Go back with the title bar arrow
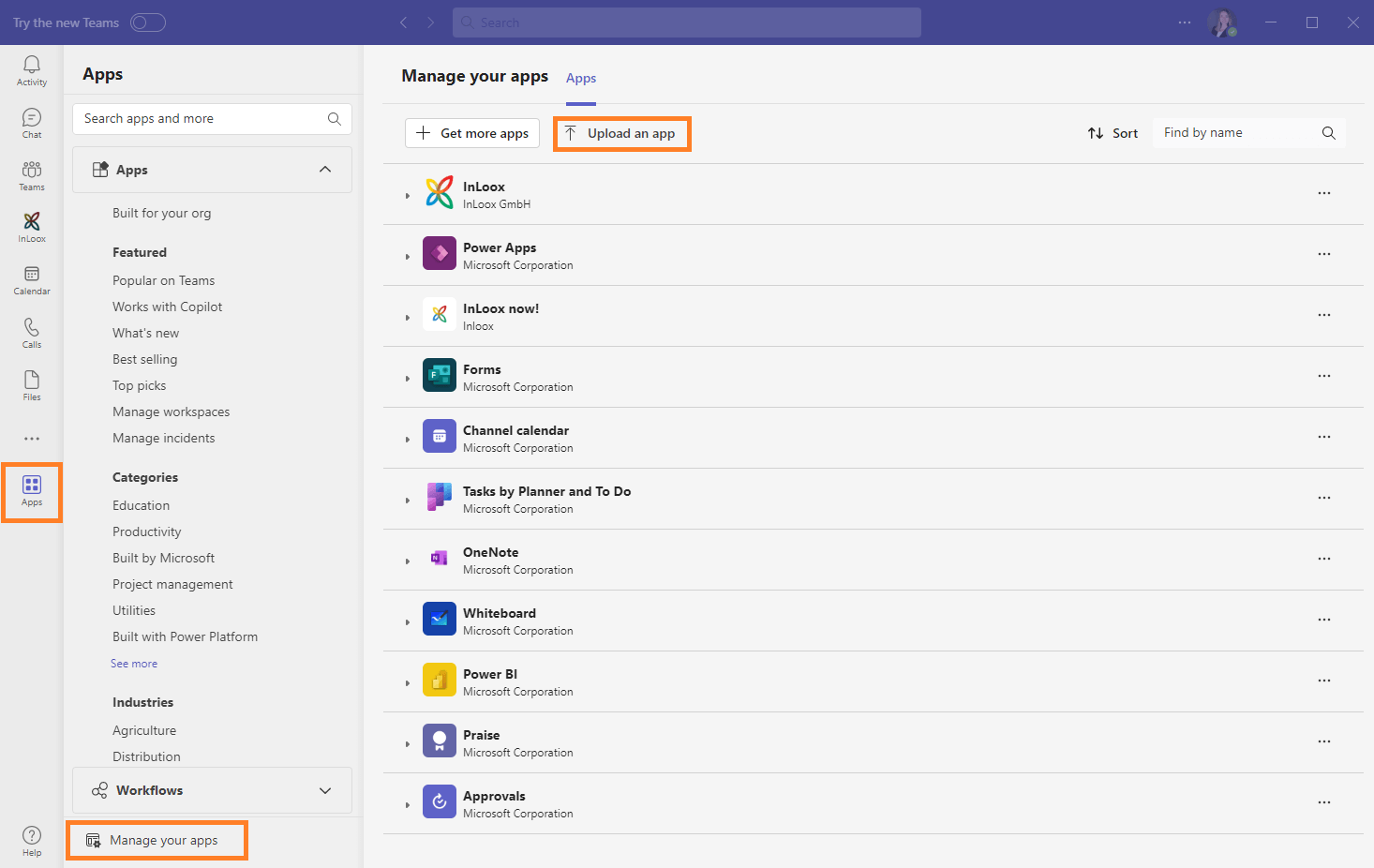1374x868 pixels. 403,22
